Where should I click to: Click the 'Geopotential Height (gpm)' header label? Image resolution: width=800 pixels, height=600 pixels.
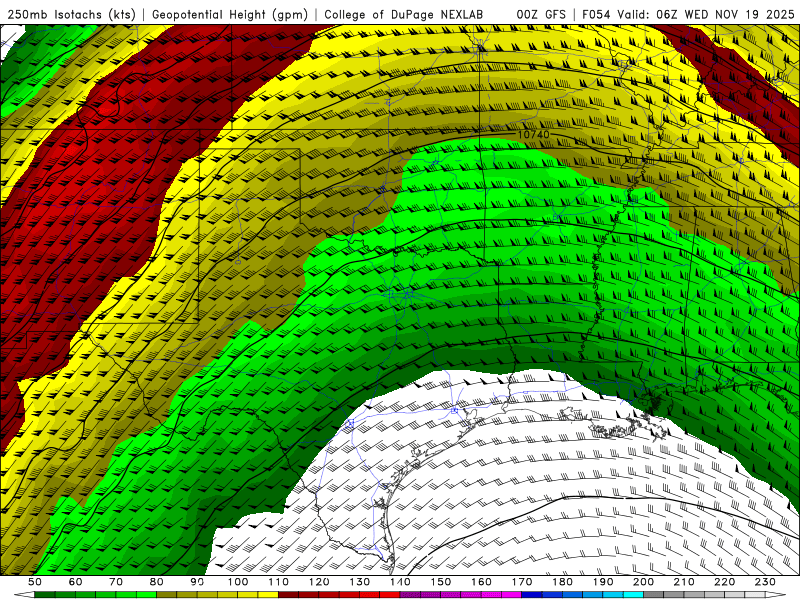pos(230,14)
